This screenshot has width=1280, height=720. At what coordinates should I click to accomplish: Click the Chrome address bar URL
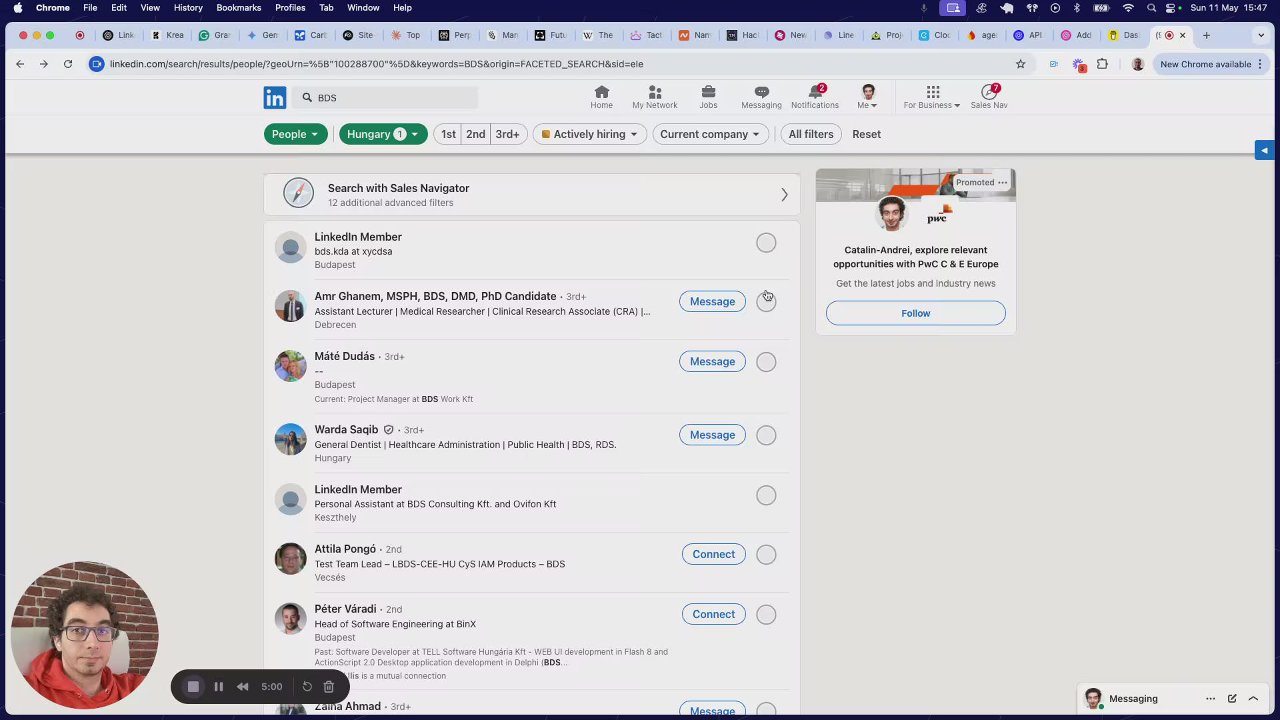pos(376,64)
